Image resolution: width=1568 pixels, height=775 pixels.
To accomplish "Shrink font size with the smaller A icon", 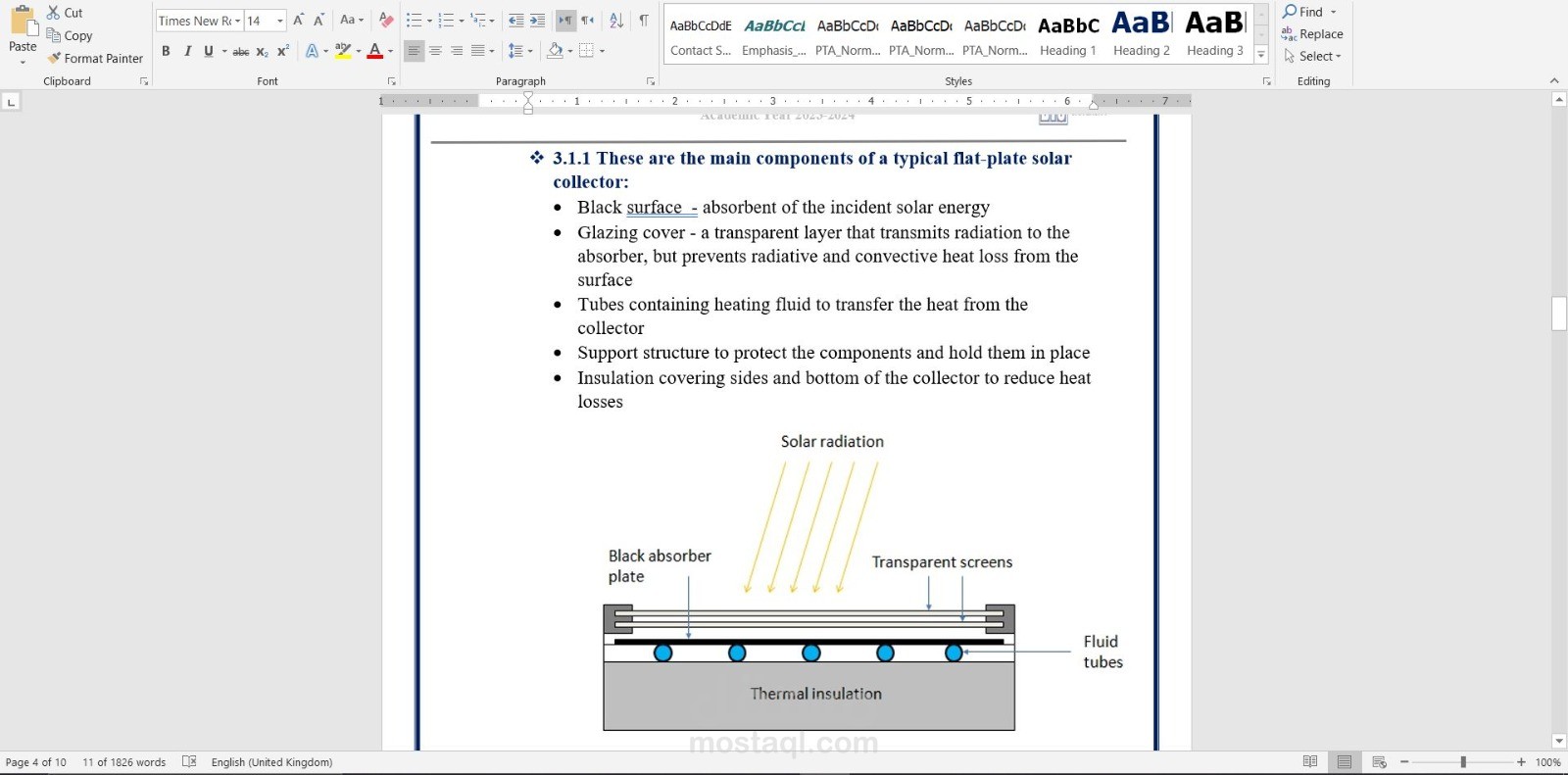I will tap(318, 20).
